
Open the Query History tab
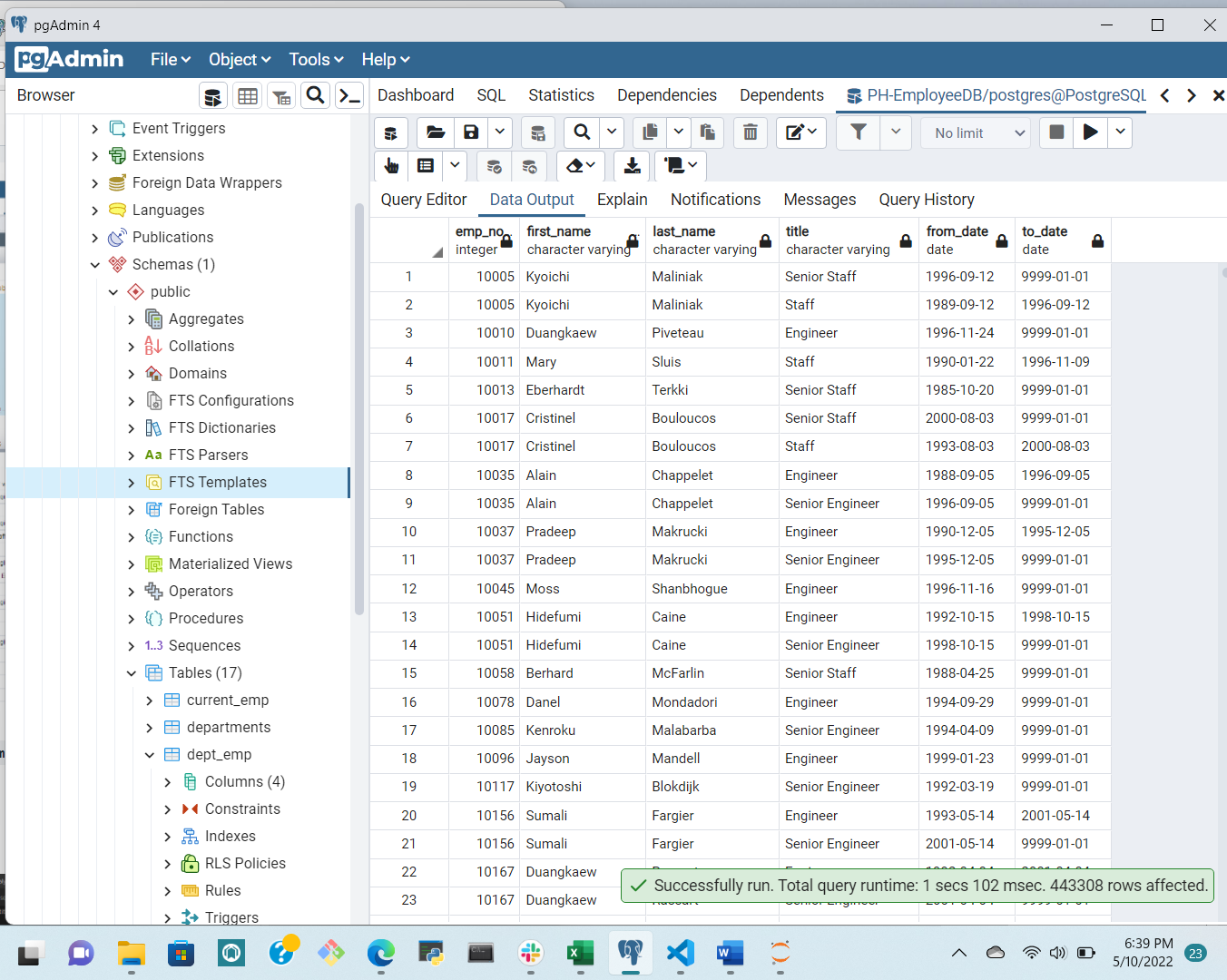[x=927, y=200]
